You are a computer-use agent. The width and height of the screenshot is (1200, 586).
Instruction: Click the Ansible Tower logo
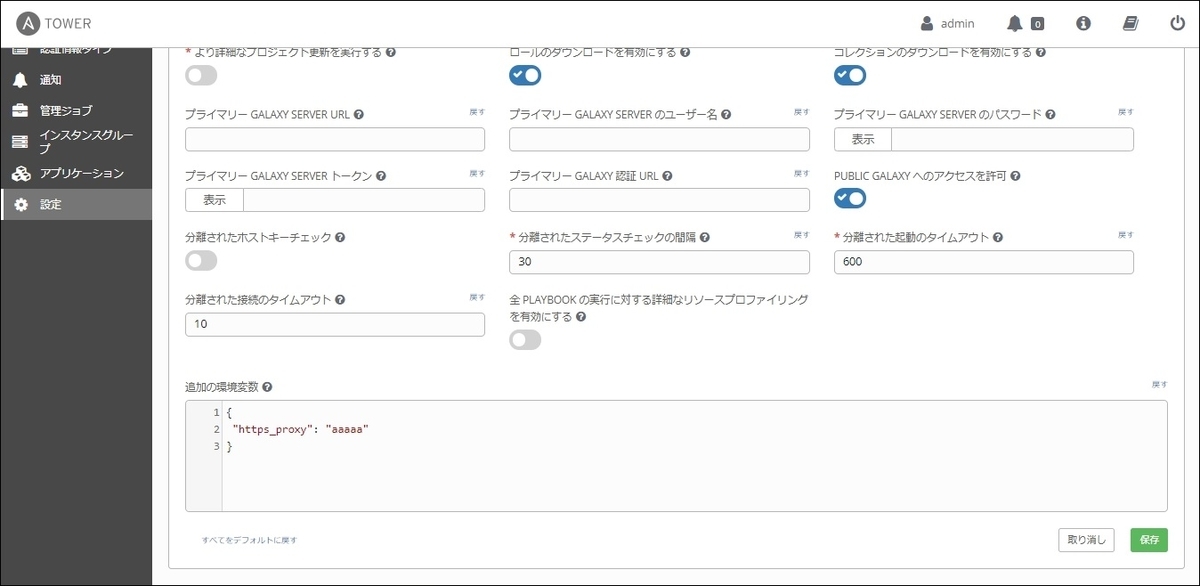(54, 23)
